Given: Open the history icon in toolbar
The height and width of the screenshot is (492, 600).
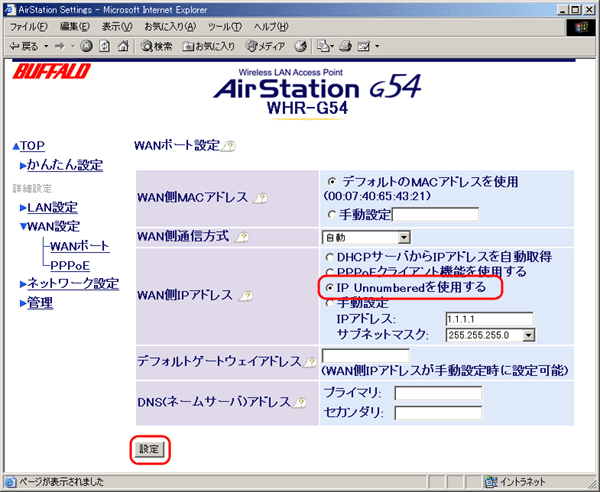Looking at the screenshot, I should [x=300, y=47].
